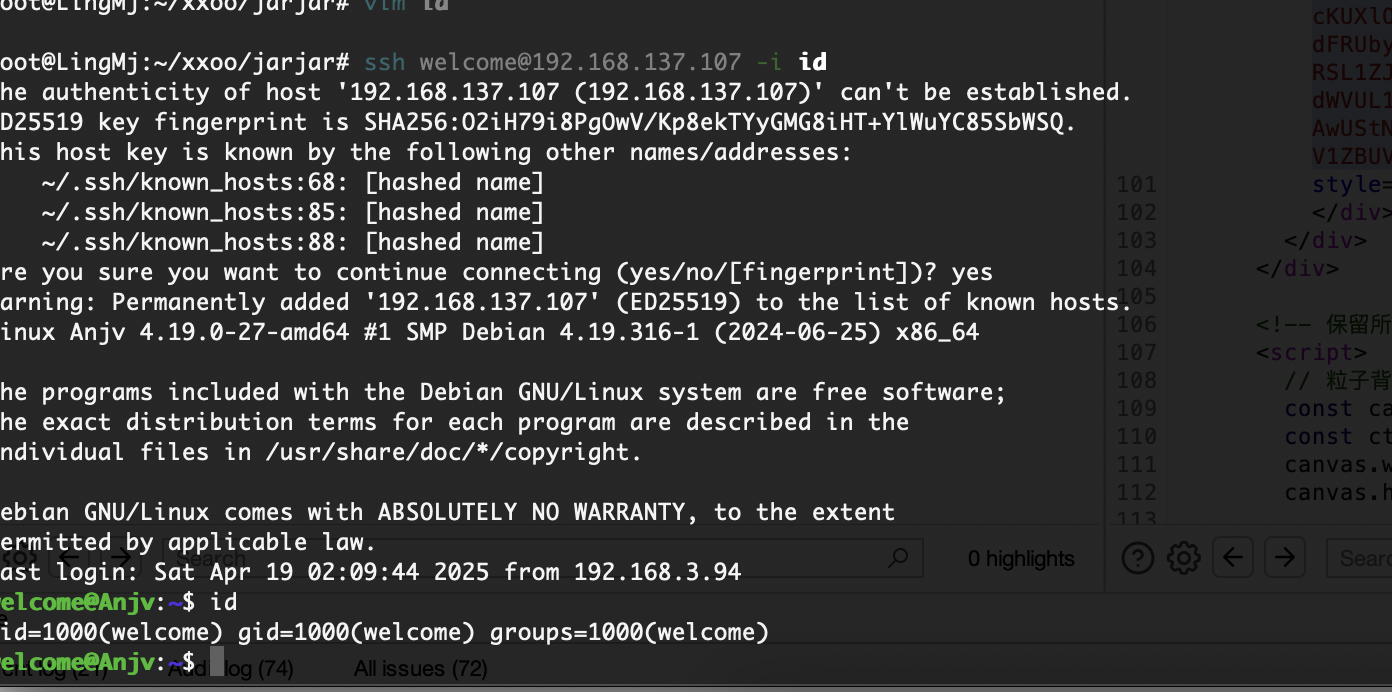Click the terminal cursor block at prompt
Image resolution: width=1392 pixels, height=692 pixels.
217,661
